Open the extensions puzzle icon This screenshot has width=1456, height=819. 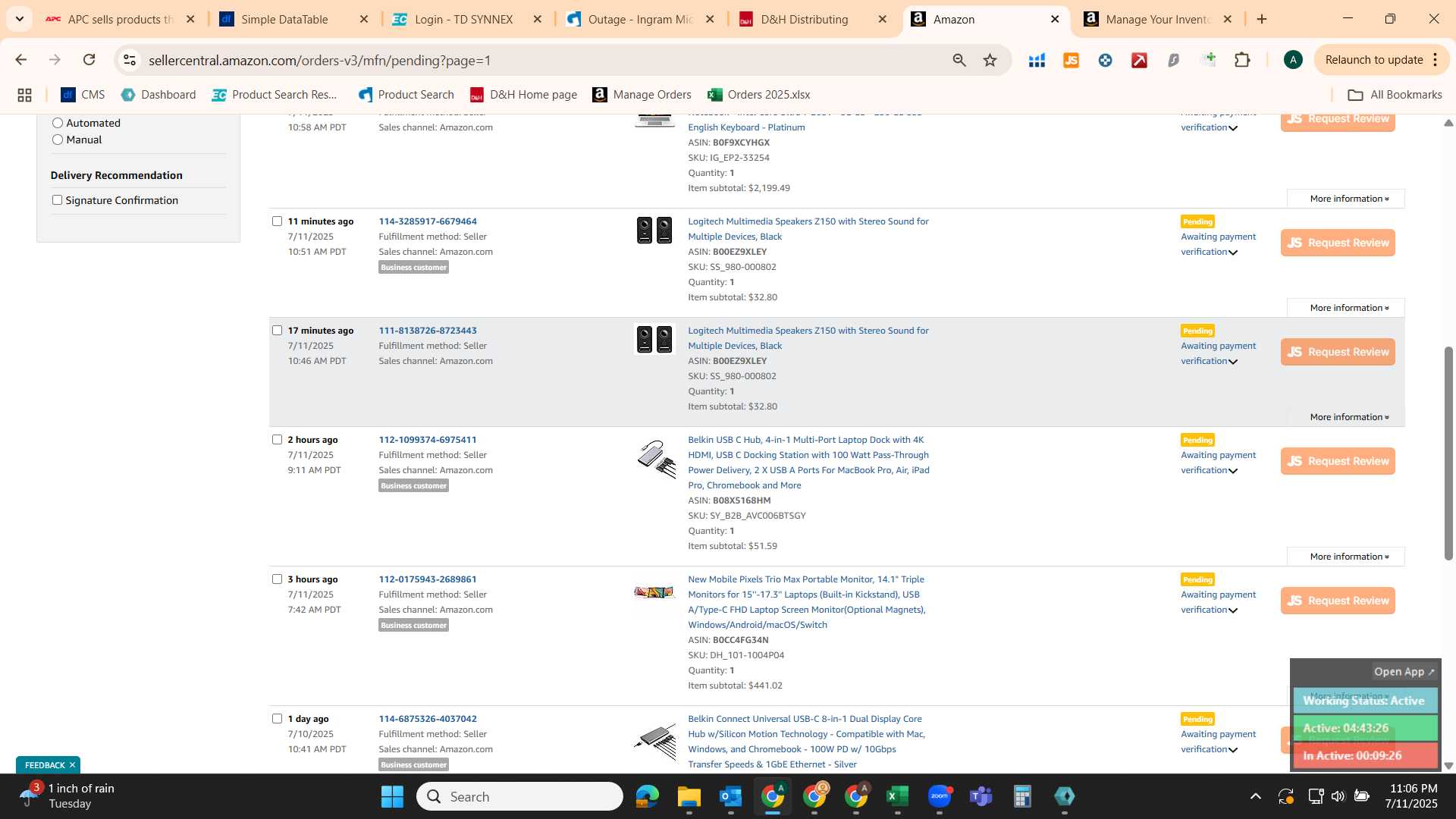tap(1242, 60)
